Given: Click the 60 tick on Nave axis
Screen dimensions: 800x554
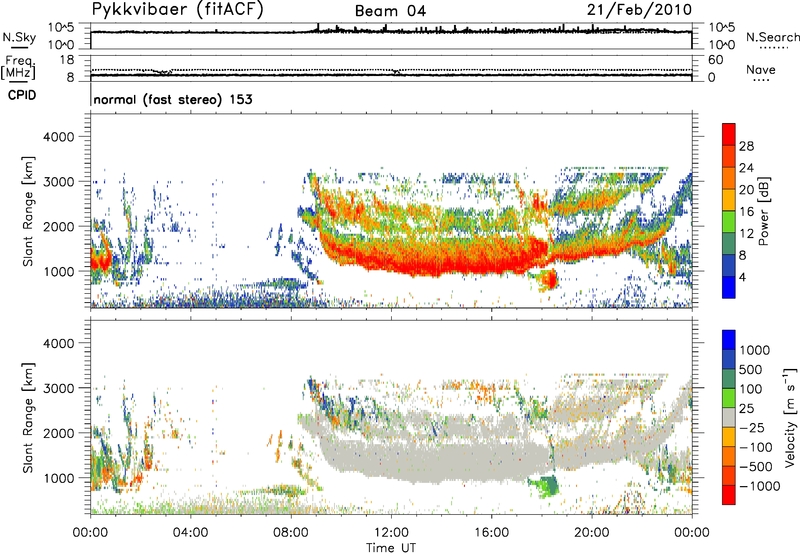Looking at the screenshot, I should click(x=716, y=60).
